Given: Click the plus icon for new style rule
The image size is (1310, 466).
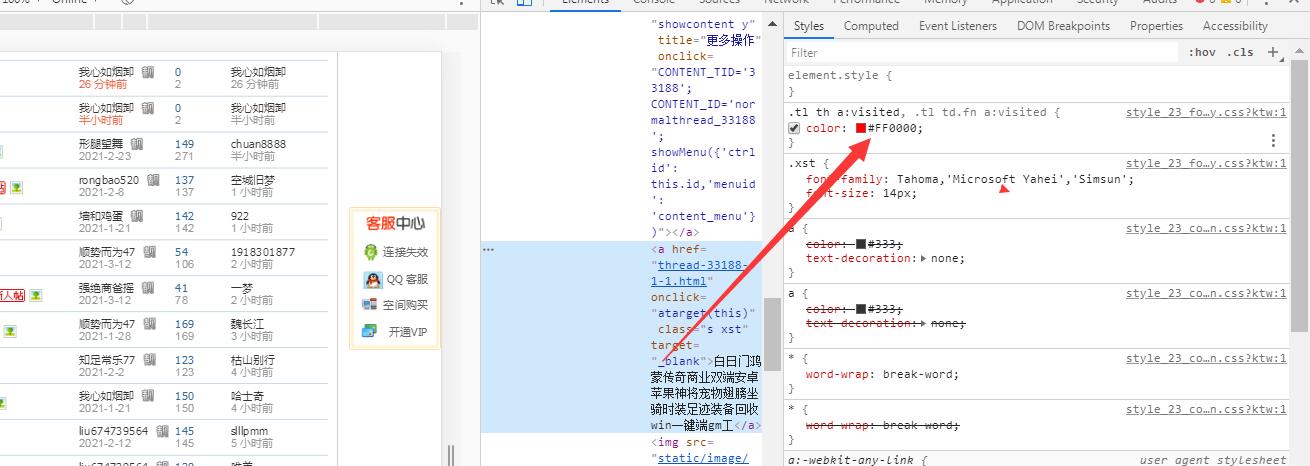Looking at the screenshot, I should [1273, 52].
